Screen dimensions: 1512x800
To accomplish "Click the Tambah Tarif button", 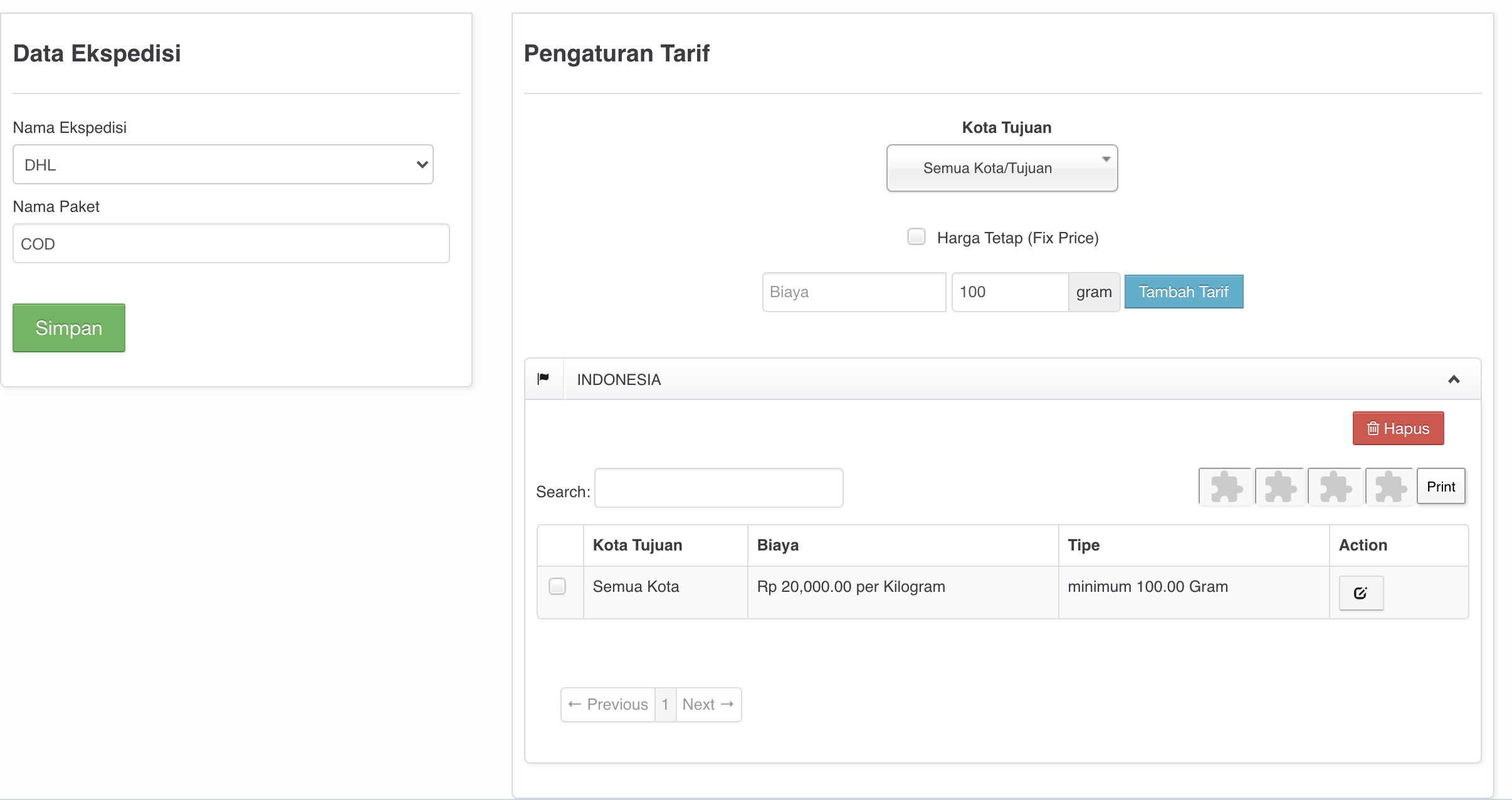I will pyautogui.click(x=1184, y=292).
